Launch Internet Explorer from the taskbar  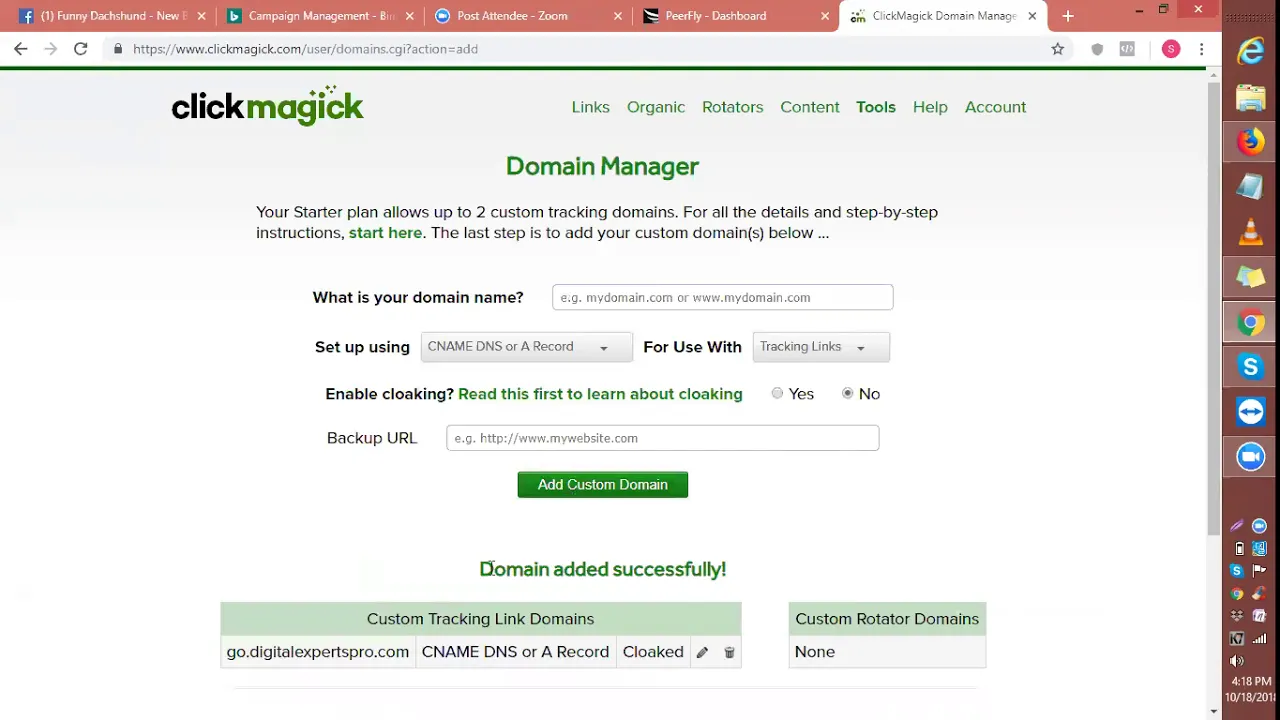tap(1250, 51)
